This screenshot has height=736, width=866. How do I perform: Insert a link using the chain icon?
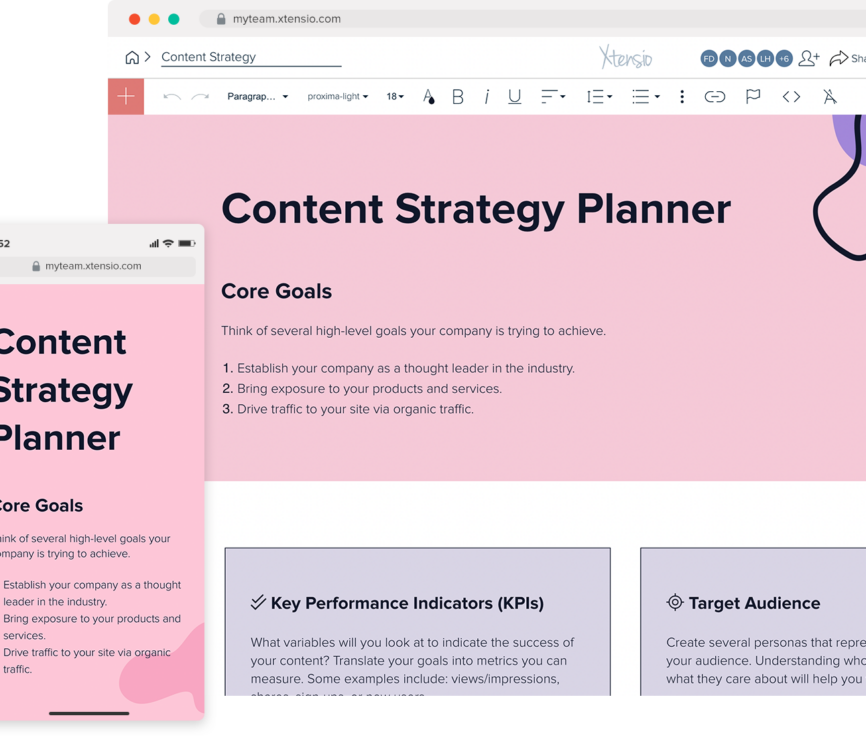tap(715, 96)
